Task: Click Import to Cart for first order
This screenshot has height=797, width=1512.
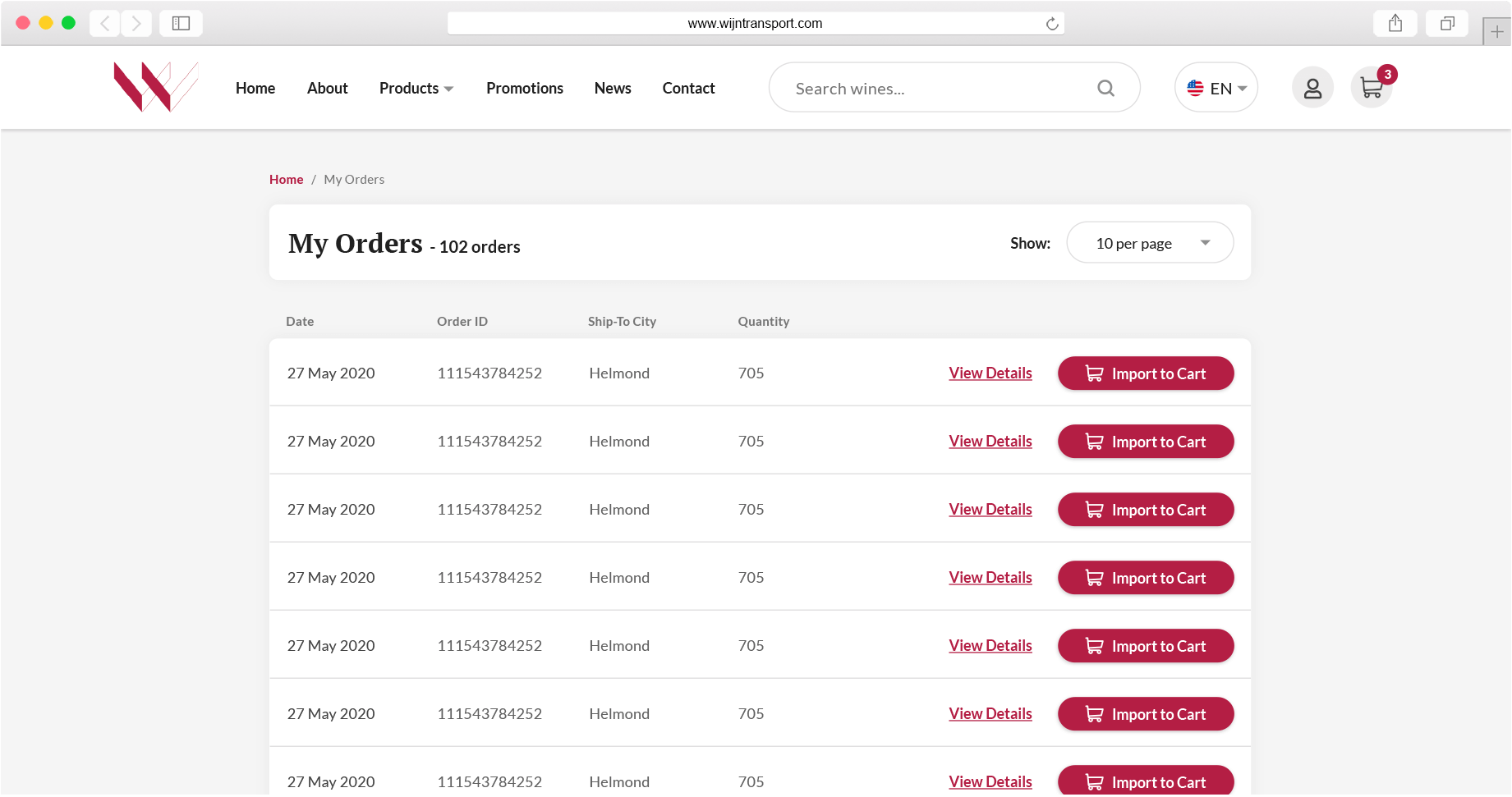Action: tap(1146, 373)
